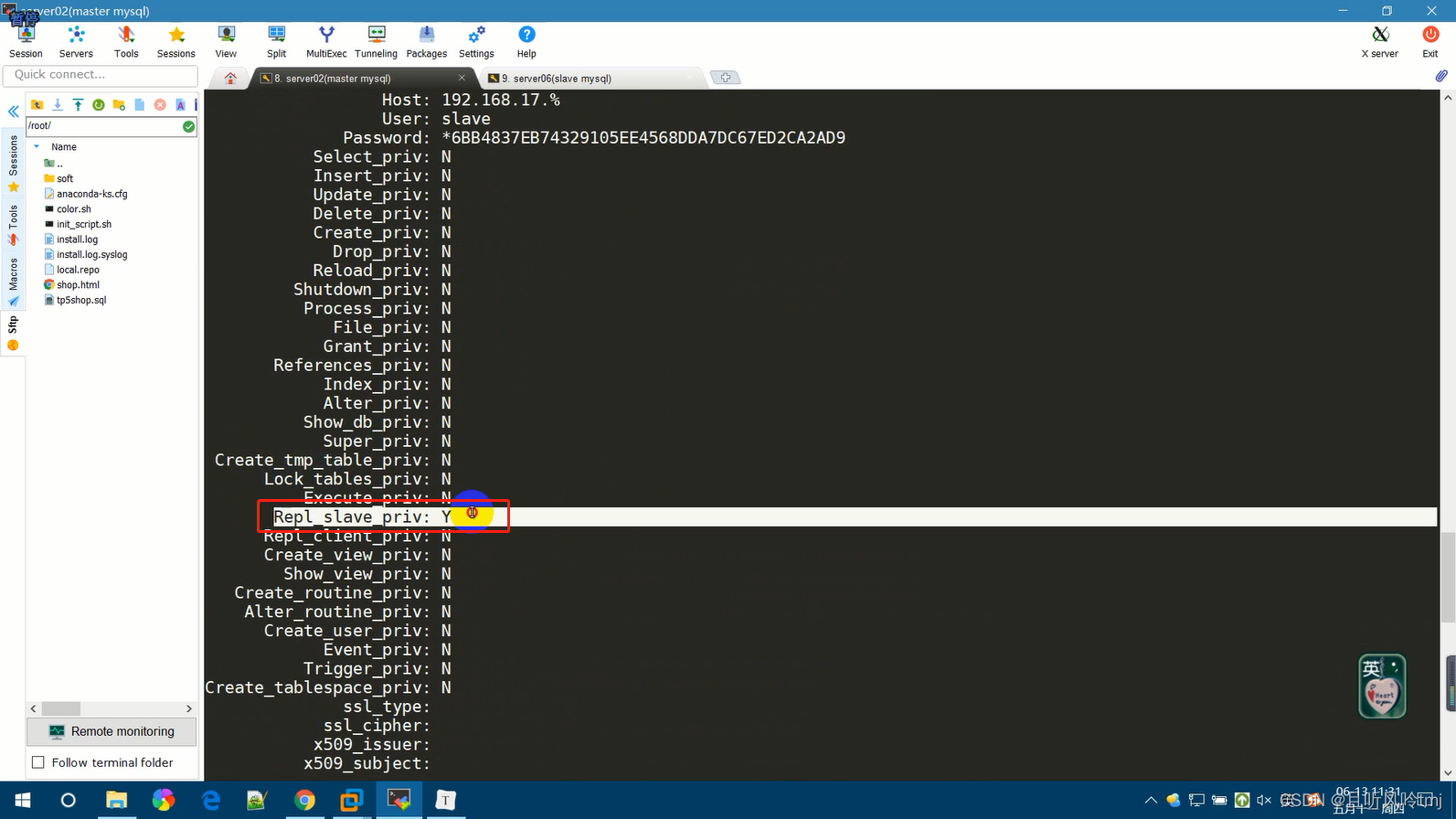Screen dimensions: 1456x819
Task: Click the terminal scroll-down arrow
Action: pyautogui.click(x=1448, y=773)
